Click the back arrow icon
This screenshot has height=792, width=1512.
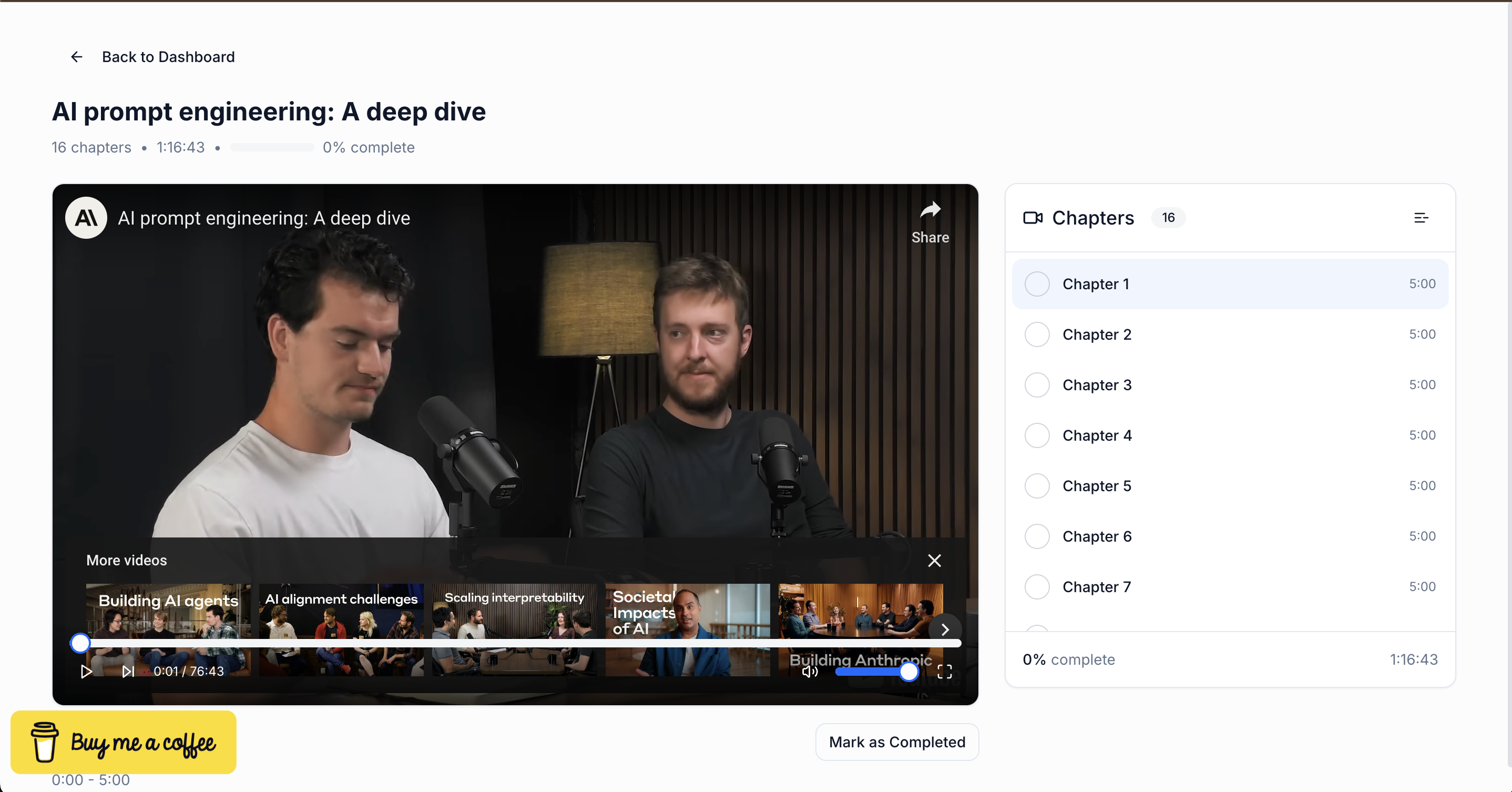coord(76,57)
